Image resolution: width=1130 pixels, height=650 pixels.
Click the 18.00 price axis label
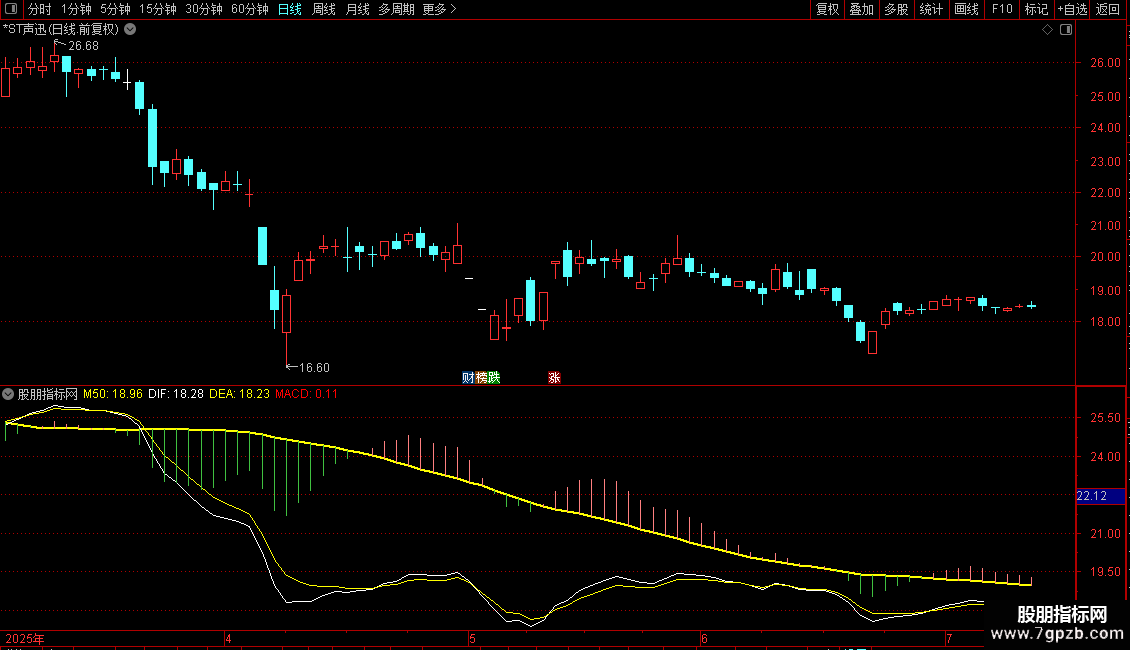(1105, 322)
